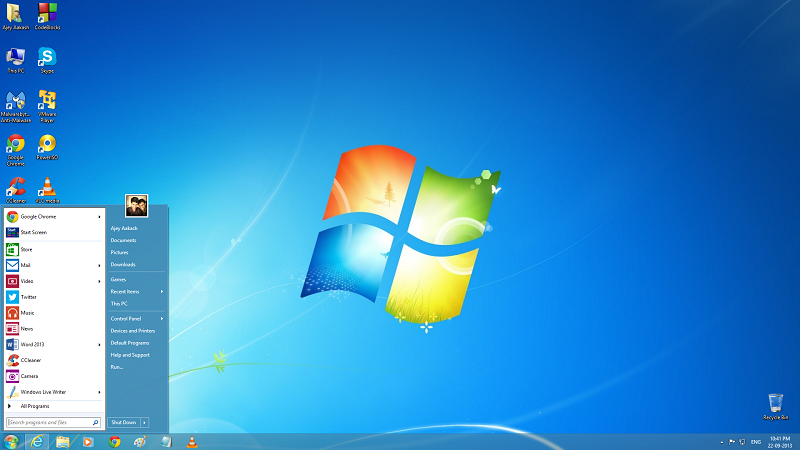Open Windows Live Writer in Start menu
Screen dimensions: 800x450
54,392
